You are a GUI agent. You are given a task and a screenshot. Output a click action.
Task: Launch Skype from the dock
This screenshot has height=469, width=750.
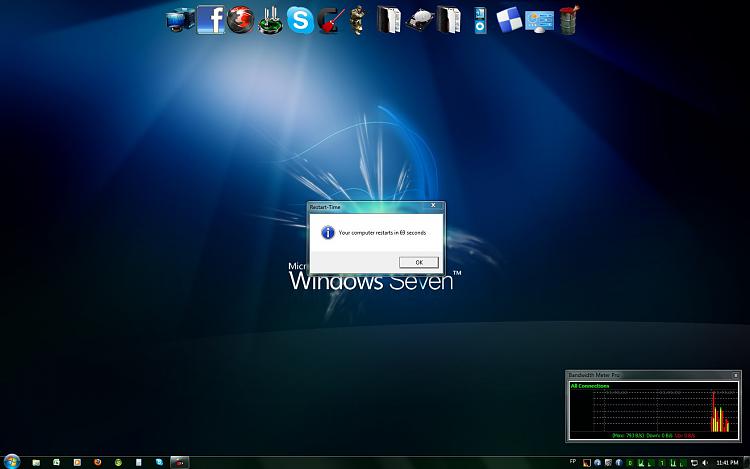tap(300, 20)
